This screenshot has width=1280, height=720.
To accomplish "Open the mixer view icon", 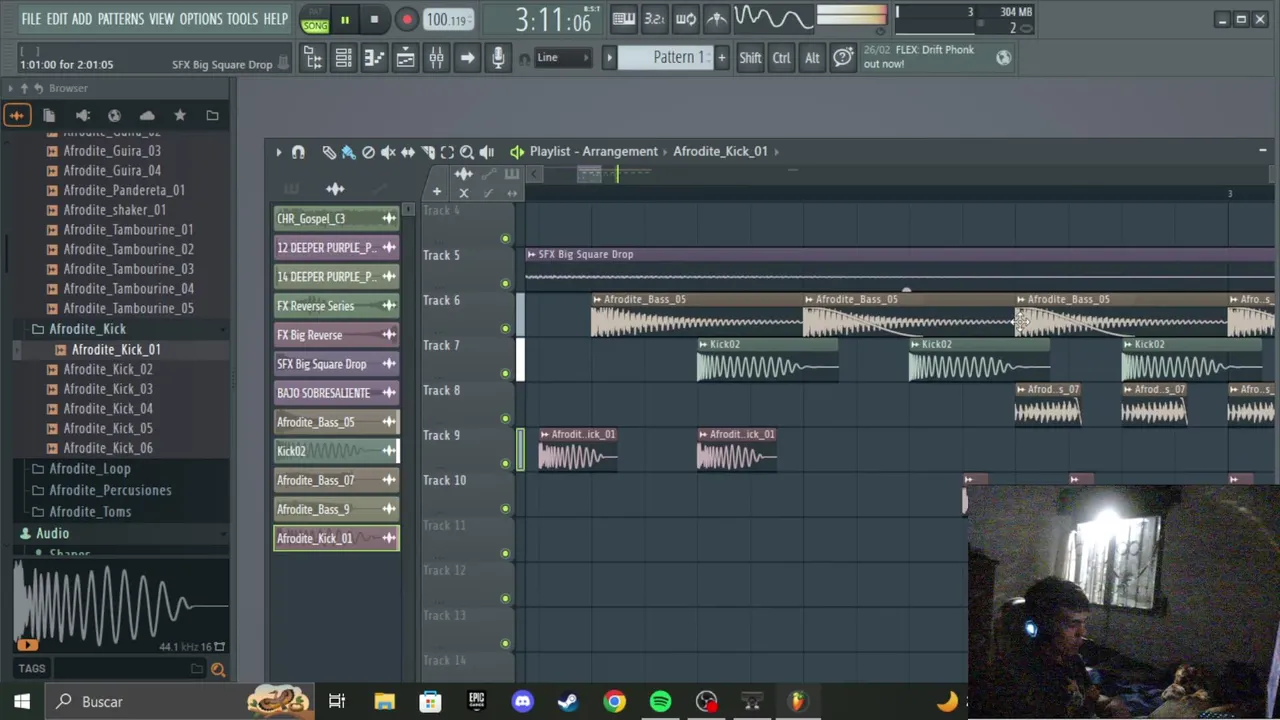I will (436, 58).
